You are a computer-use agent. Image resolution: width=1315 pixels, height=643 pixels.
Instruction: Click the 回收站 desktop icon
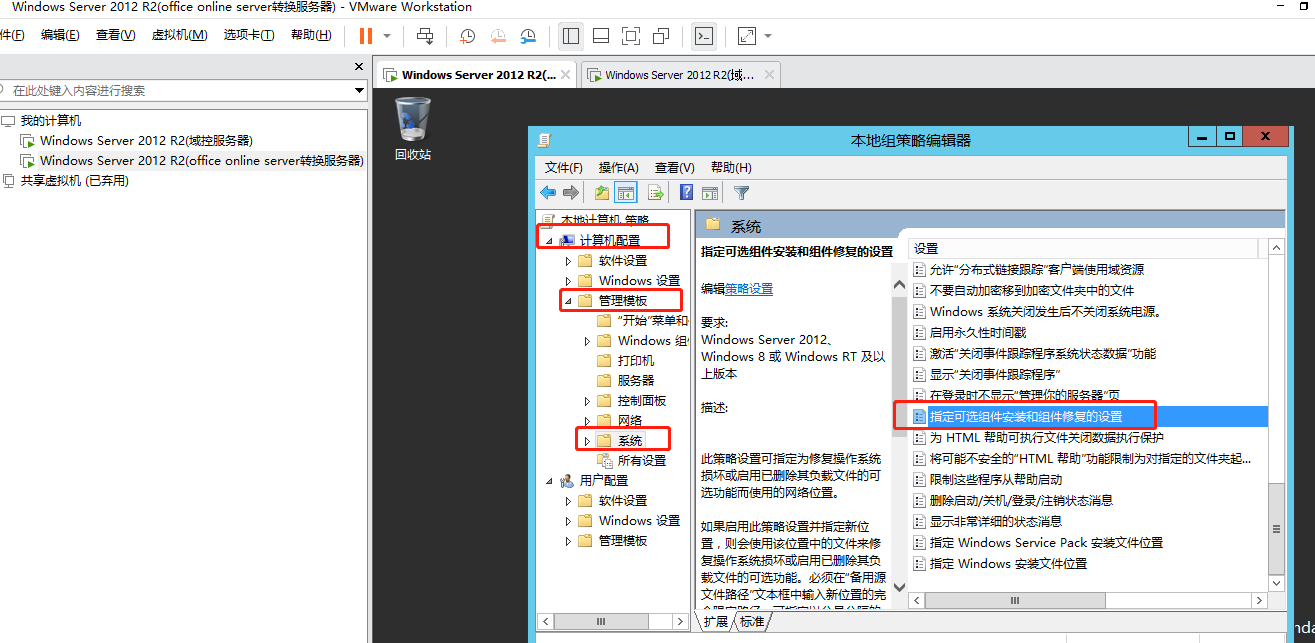(x=412, y=129)
